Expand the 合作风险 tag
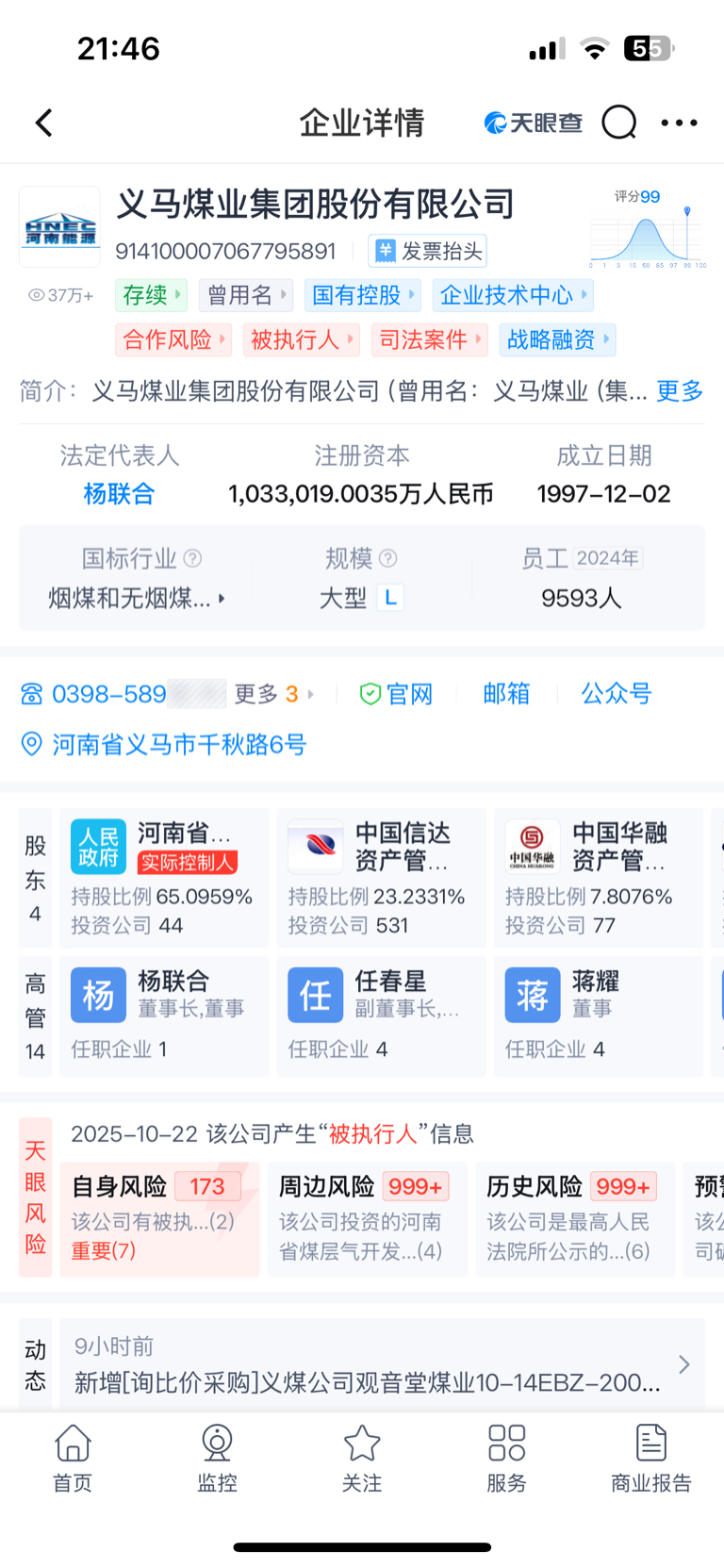Screen dimensions: 724x1568 pyautogui.click(x=173, y=339)
